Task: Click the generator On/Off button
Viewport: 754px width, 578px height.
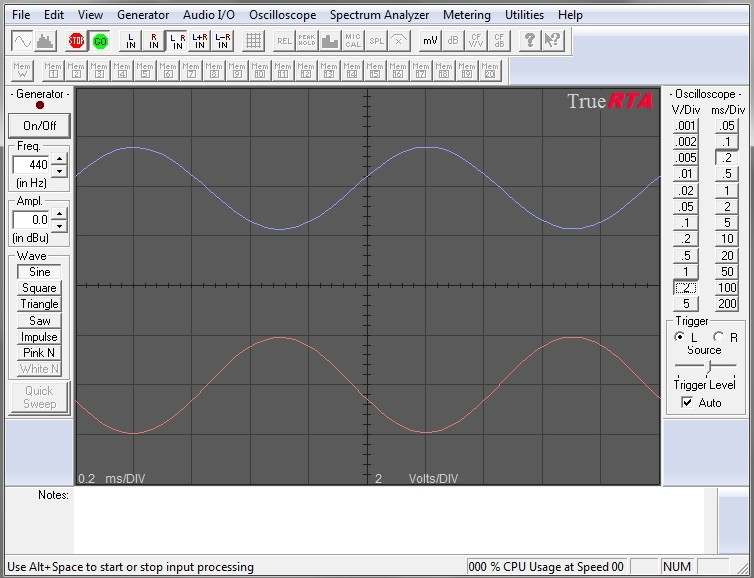Action: coord(39,126)
